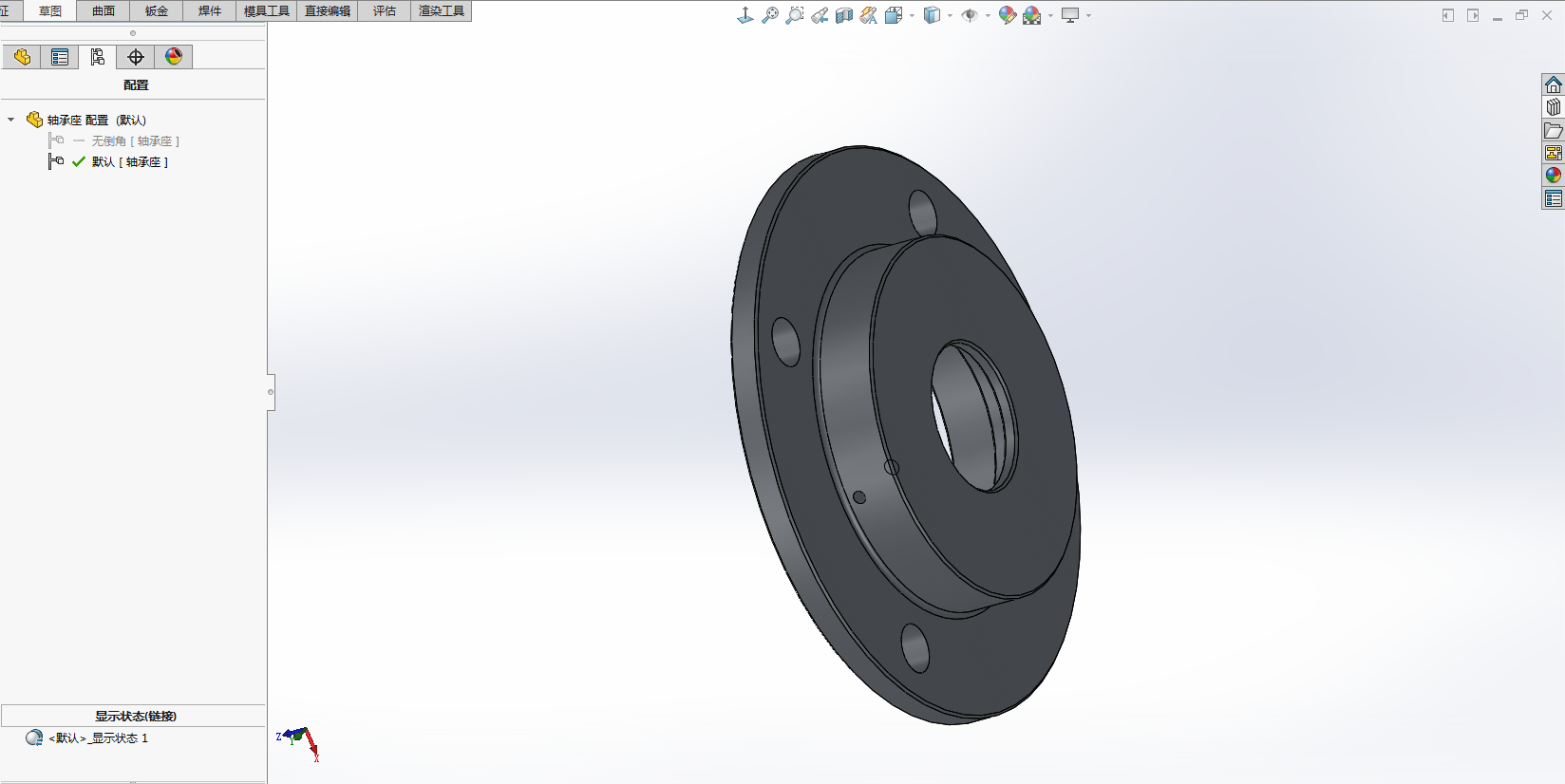This screenshot has height=784, width=1565.
Task: Click the 直接编辑 tab
Action: [328, 11]
